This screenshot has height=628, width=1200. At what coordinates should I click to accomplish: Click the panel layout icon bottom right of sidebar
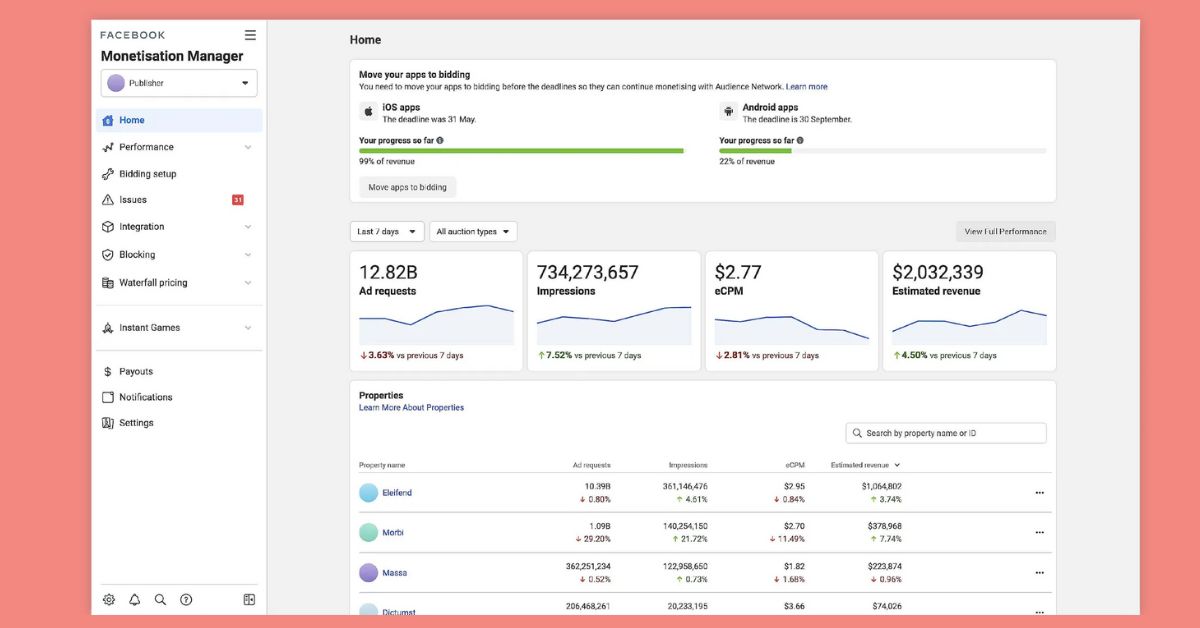249,600
